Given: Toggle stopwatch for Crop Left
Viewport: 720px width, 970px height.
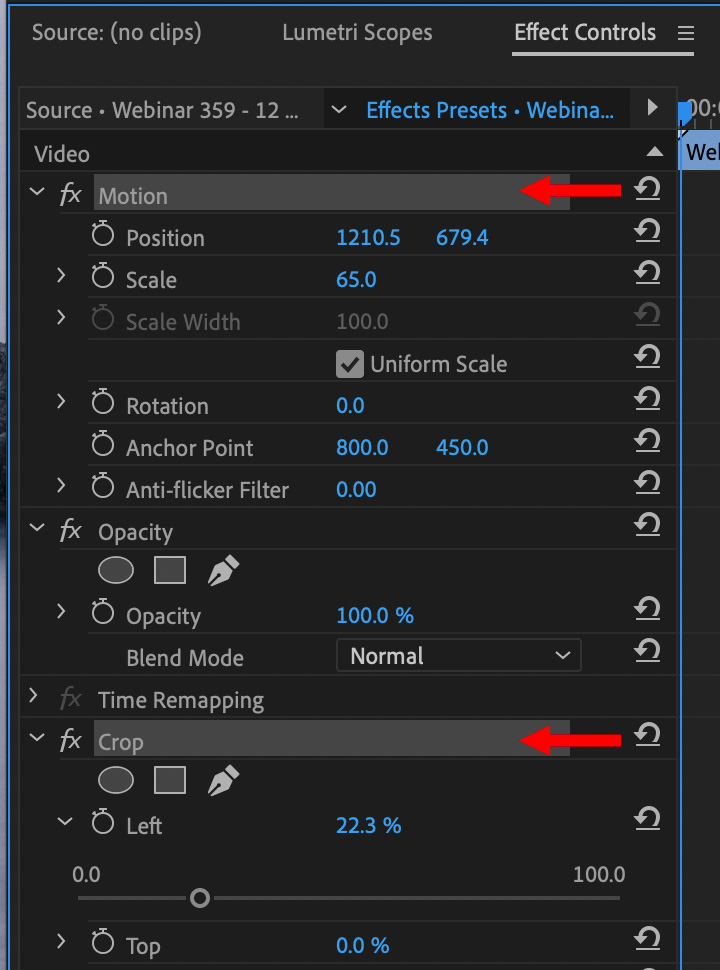Looking at the screenshot, I should (x=103, y=824).
